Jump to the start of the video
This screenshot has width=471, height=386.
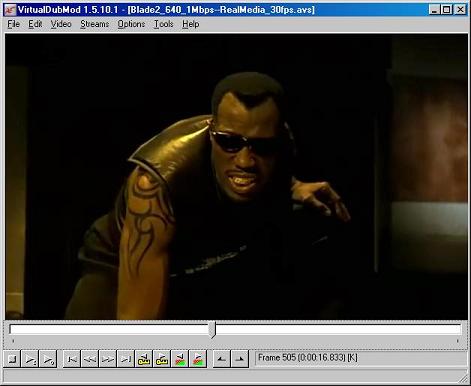point(72,359)
